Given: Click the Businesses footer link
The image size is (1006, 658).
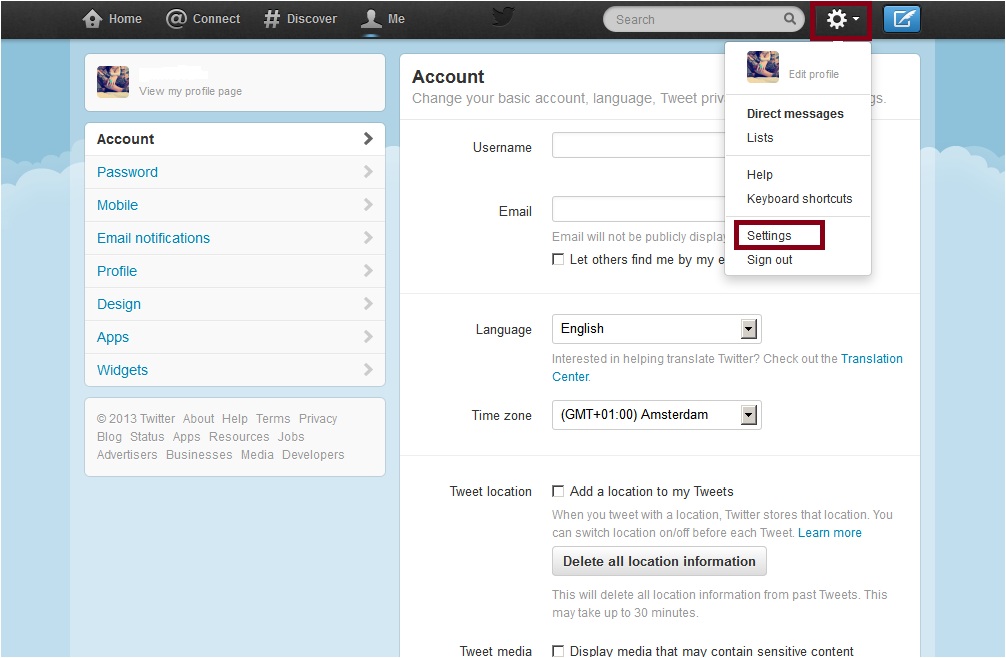Looking at the screenshot, I should click(199, 455).
